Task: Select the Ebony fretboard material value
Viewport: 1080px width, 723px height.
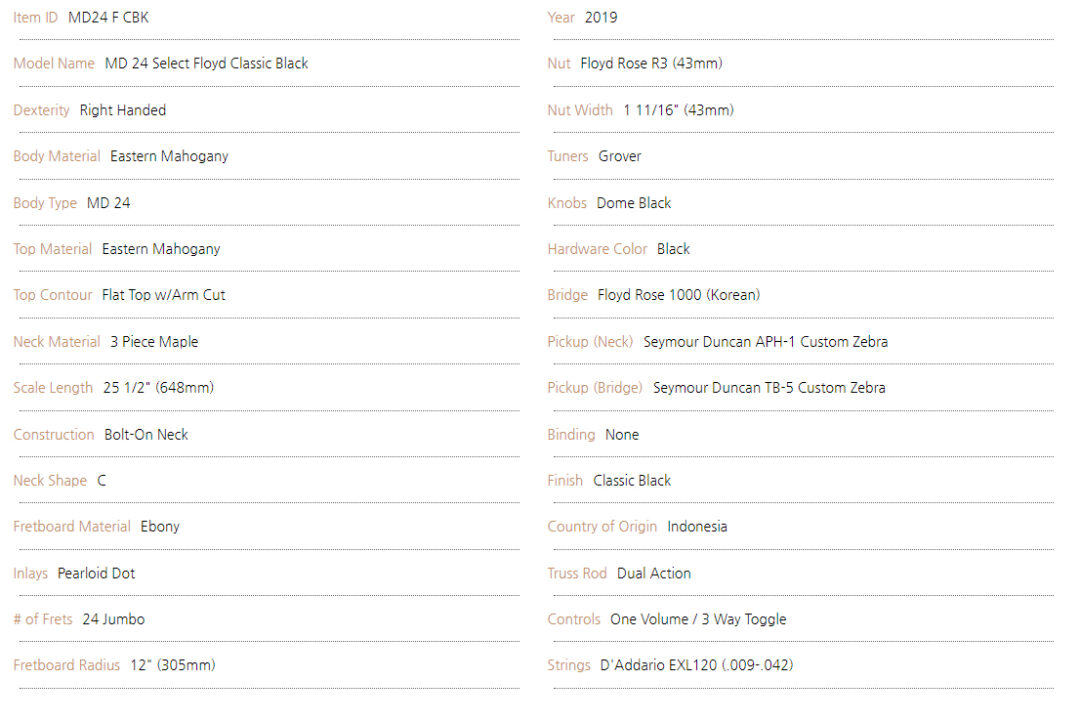Action: 160,527
